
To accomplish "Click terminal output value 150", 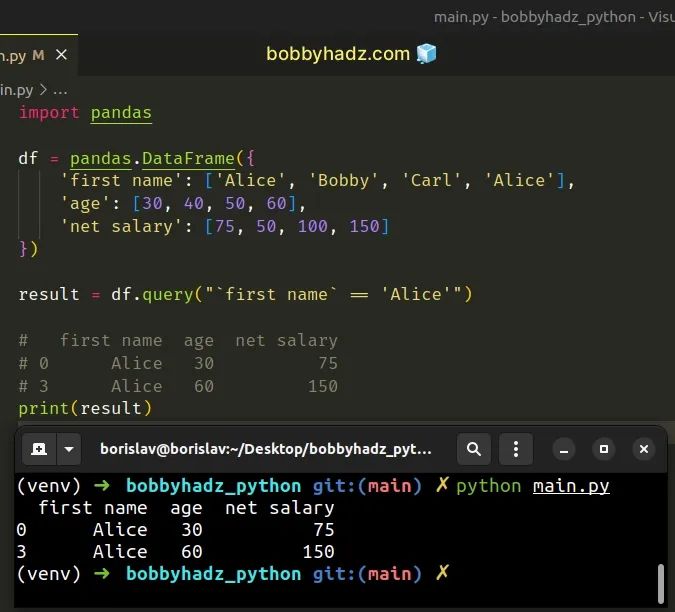I will pos(318,552).
